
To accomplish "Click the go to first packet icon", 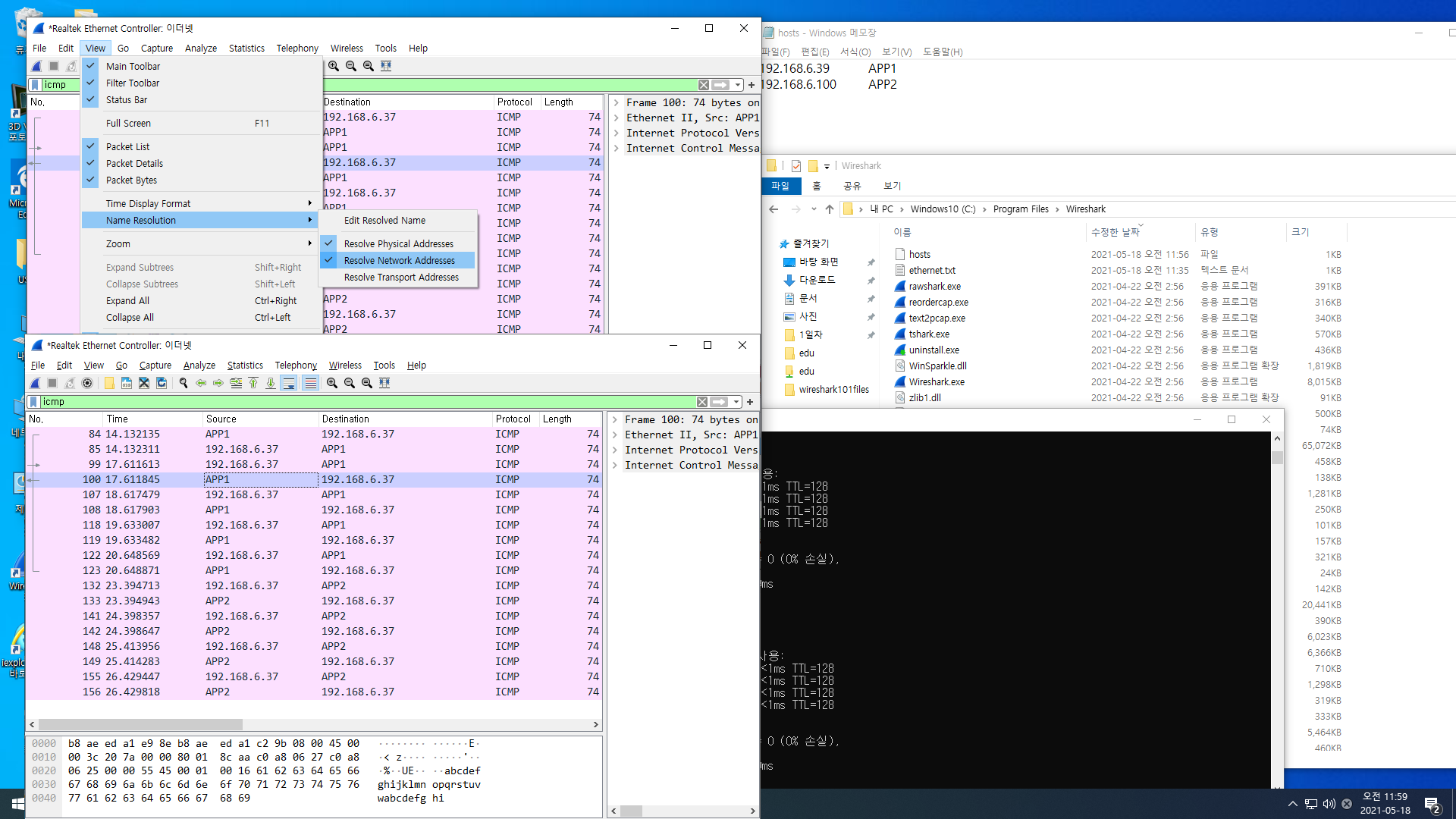I will tap(253, 383).
